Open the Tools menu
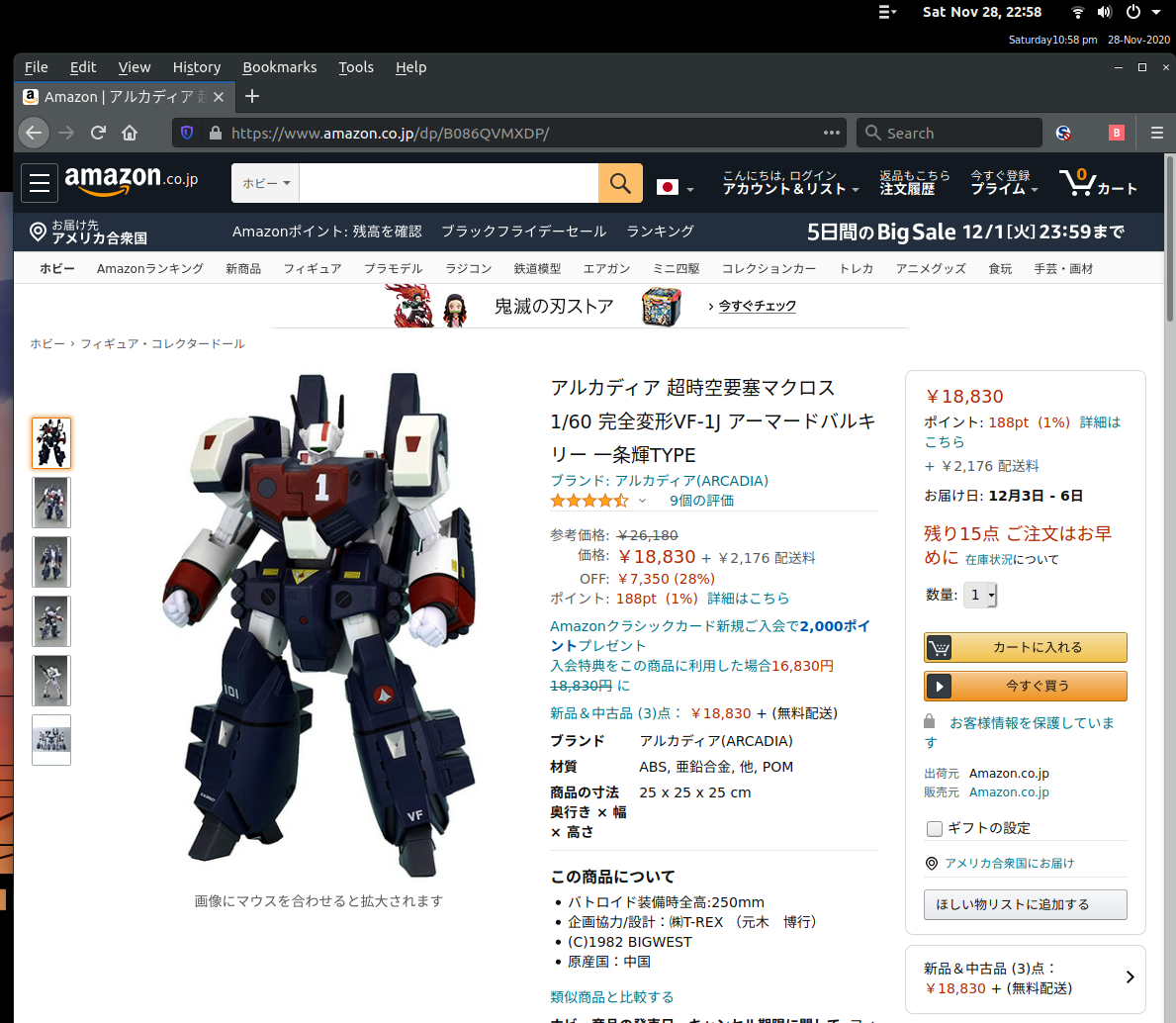The width and height of the screenshot is (1176, 1023). click(355, 66)
